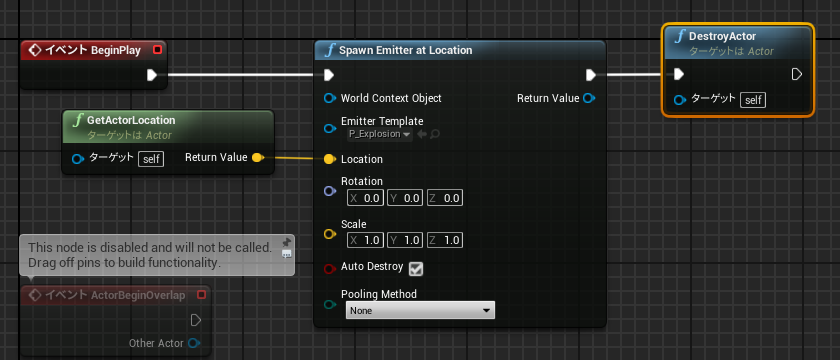Screen dimensions: 840x360
Task: Select the Spawn Emitter at Location node title
Action: click(x=406, y=50)
